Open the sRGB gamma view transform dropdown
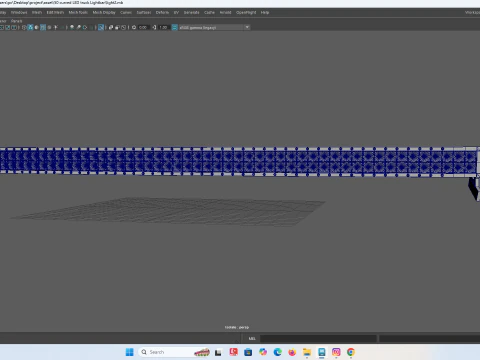The image size is (480, 360). coord(214,27)
